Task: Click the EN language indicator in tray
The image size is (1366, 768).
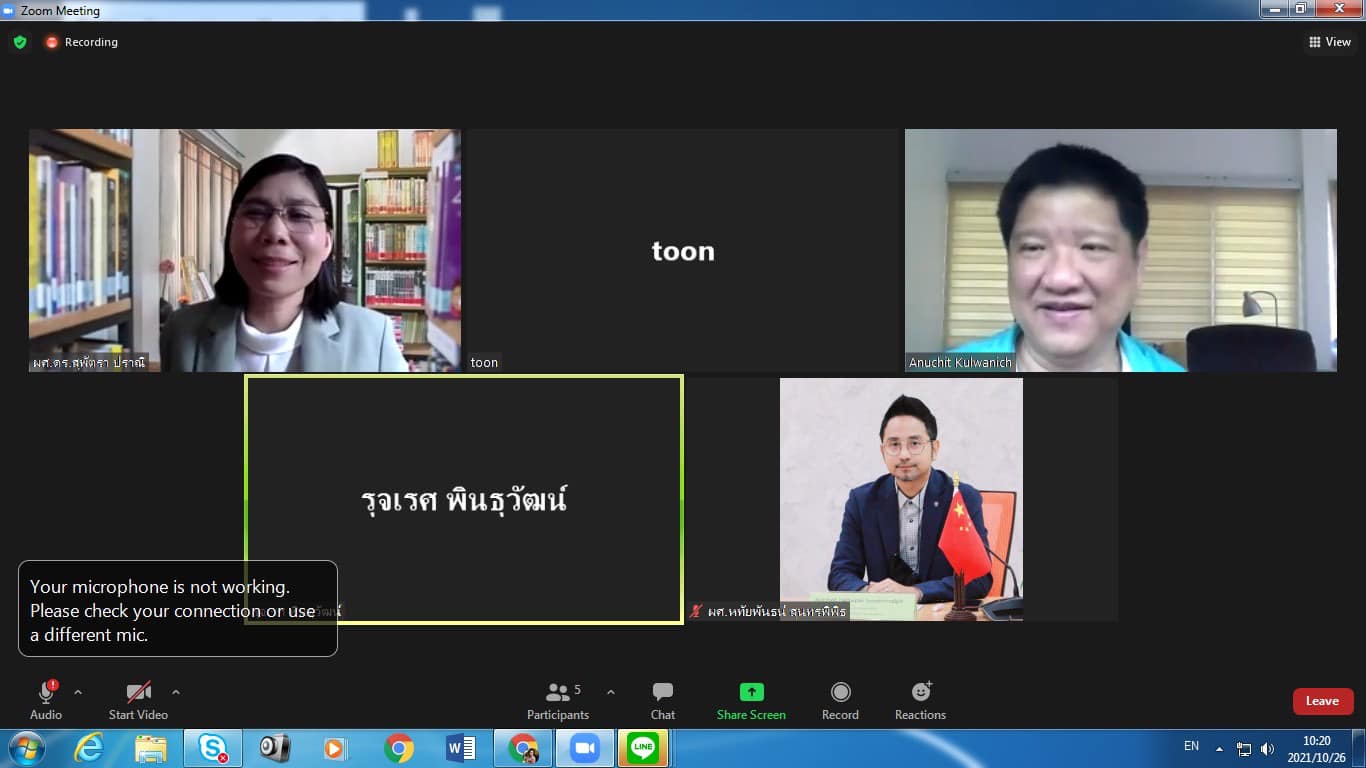Action: pos(1191,746)
